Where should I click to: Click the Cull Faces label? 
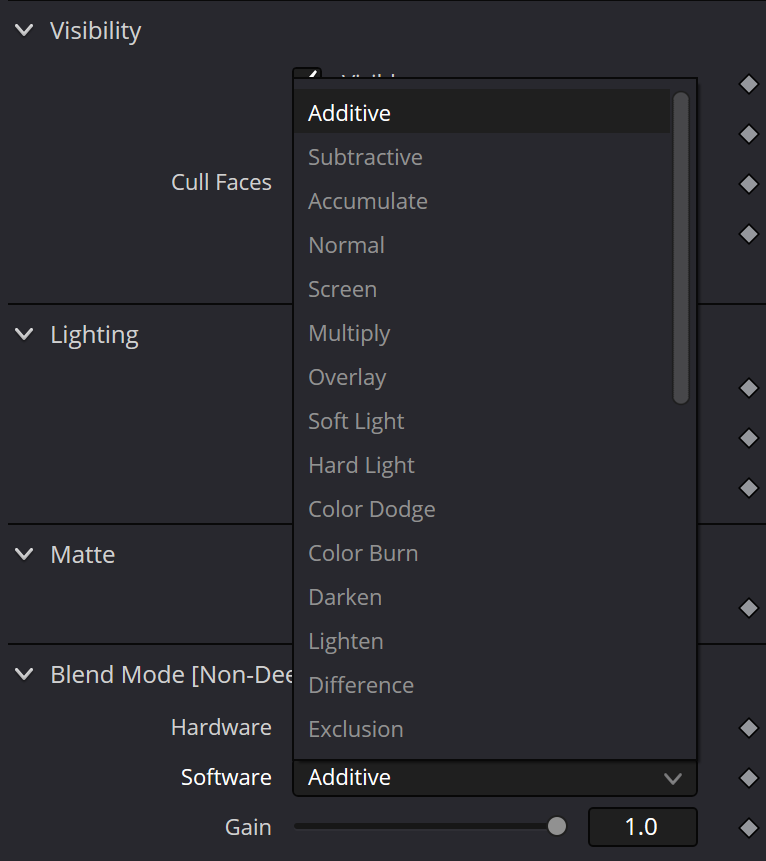221,182
